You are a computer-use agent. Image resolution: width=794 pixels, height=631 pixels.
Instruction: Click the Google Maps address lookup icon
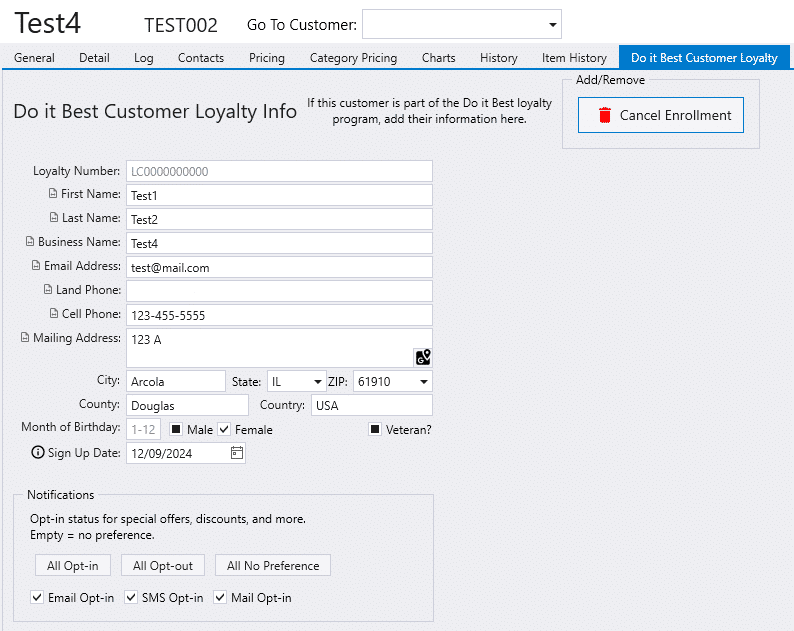[423, 357]
